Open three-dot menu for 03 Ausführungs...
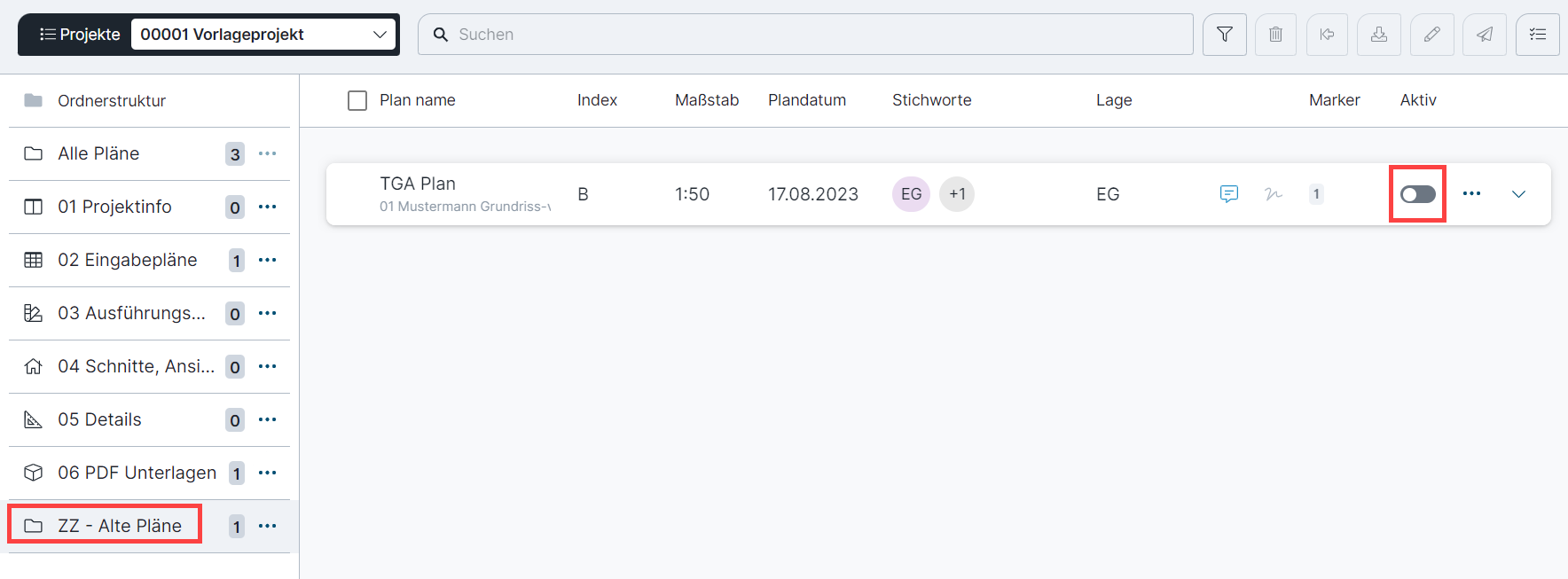Viewport: 1568px width, 579px height. tap(268, 313)
